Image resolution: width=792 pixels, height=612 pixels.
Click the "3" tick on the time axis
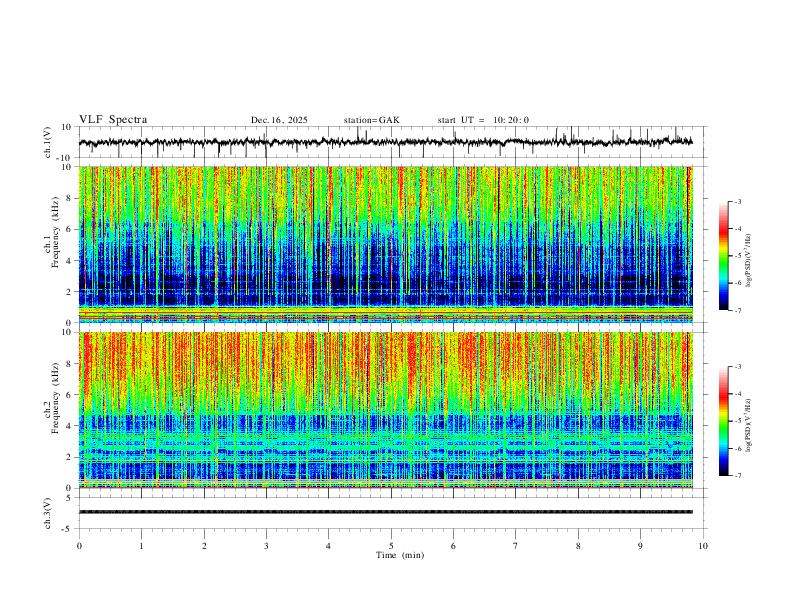click(x=266, y=546)
